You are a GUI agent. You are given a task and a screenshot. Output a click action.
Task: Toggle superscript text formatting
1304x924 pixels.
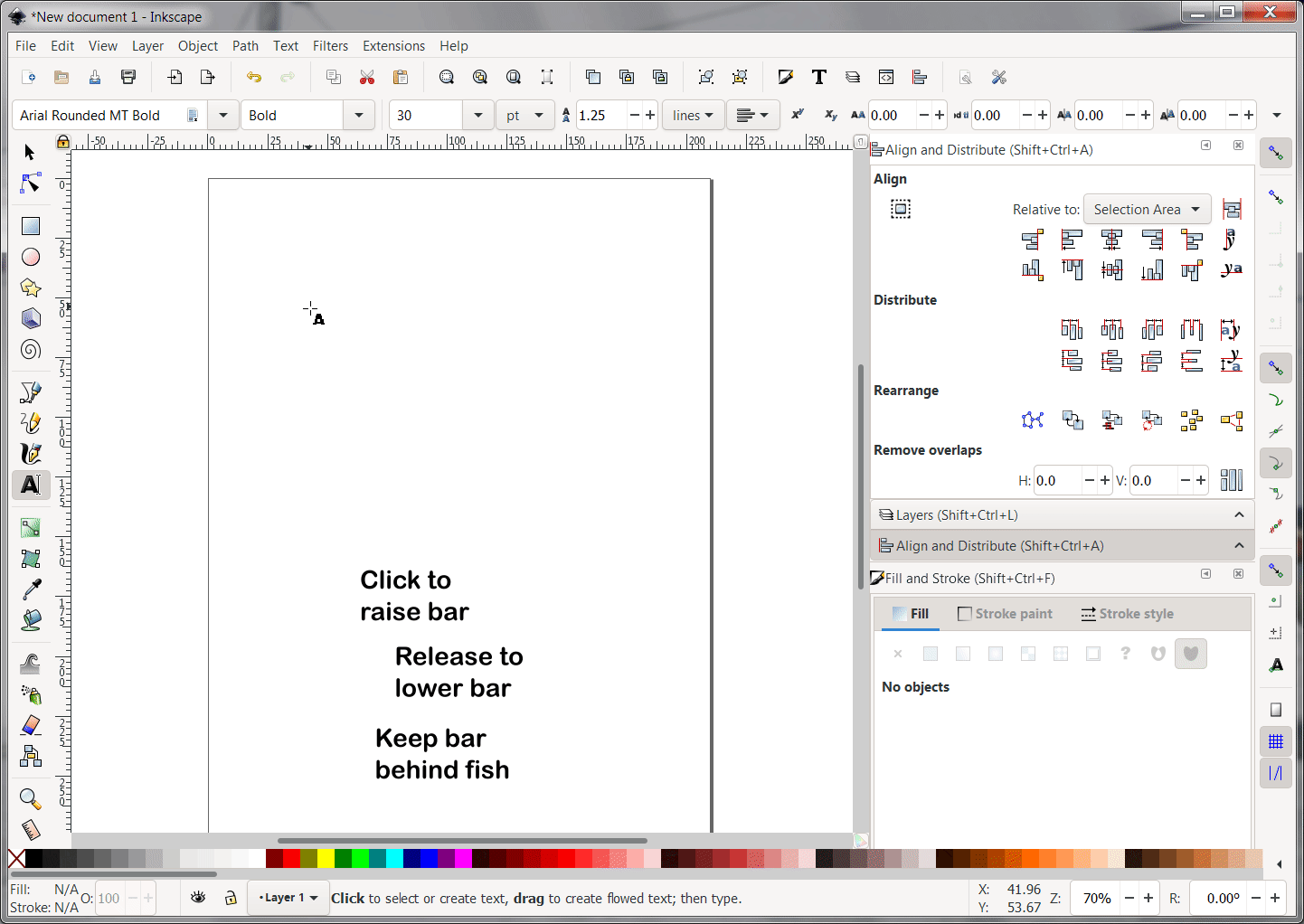pos(797,115)
